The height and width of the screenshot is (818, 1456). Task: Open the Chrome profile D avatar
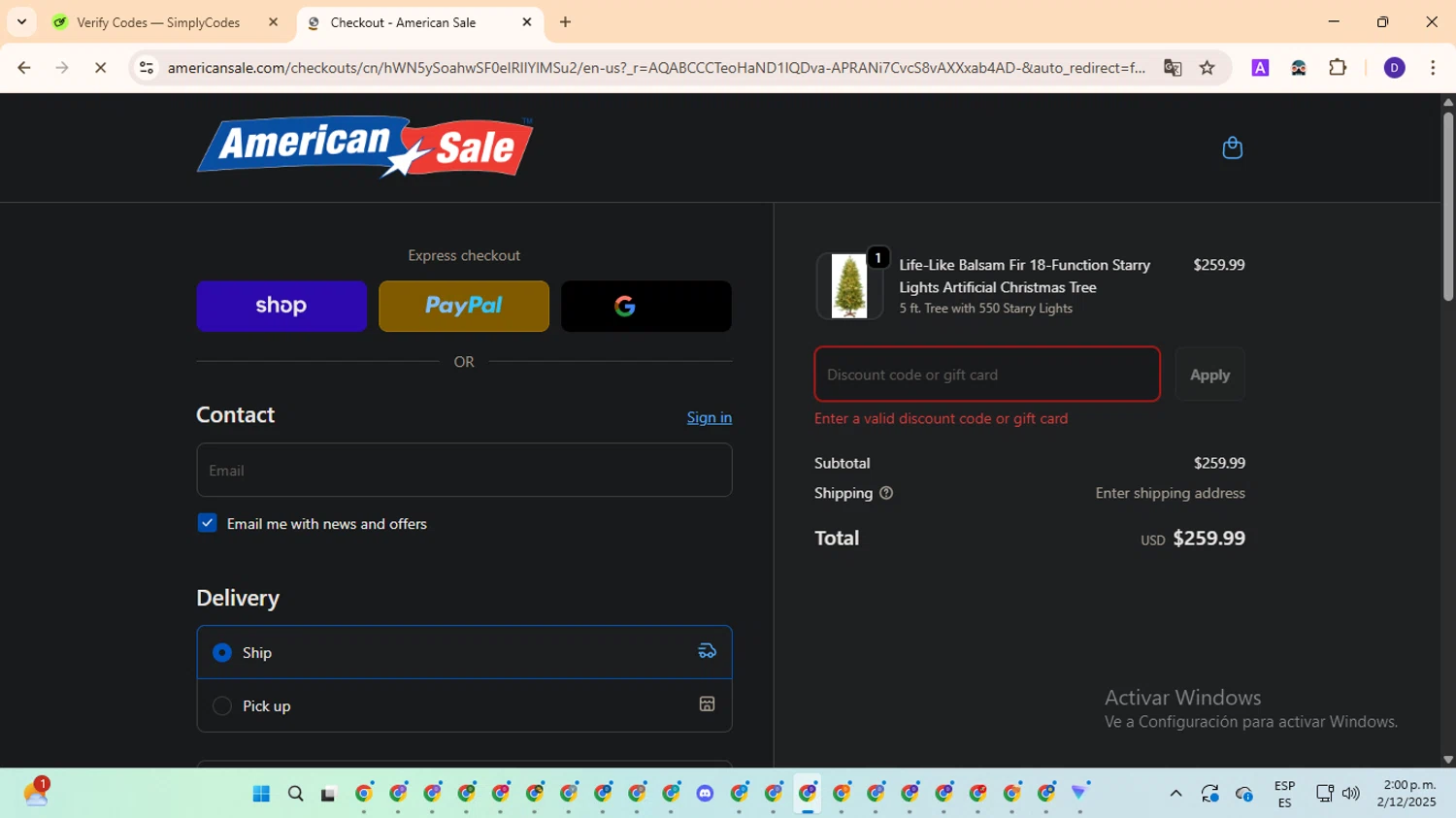[x=1394, y=68]
